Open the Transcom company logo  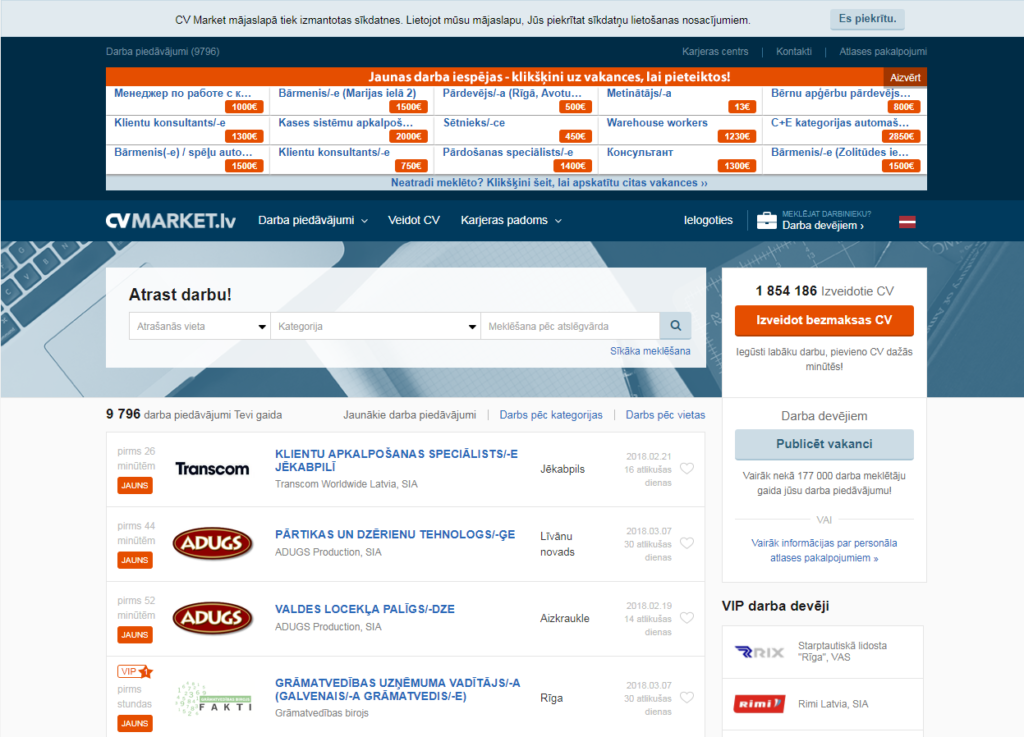(x=212, y=469)
